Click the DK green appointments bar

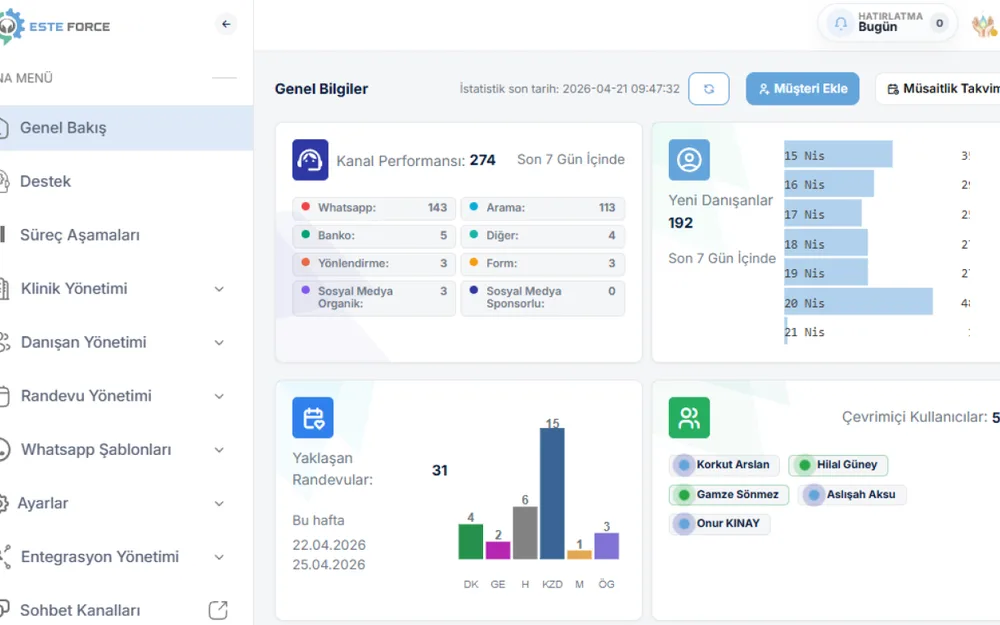[x=471, y=541]
